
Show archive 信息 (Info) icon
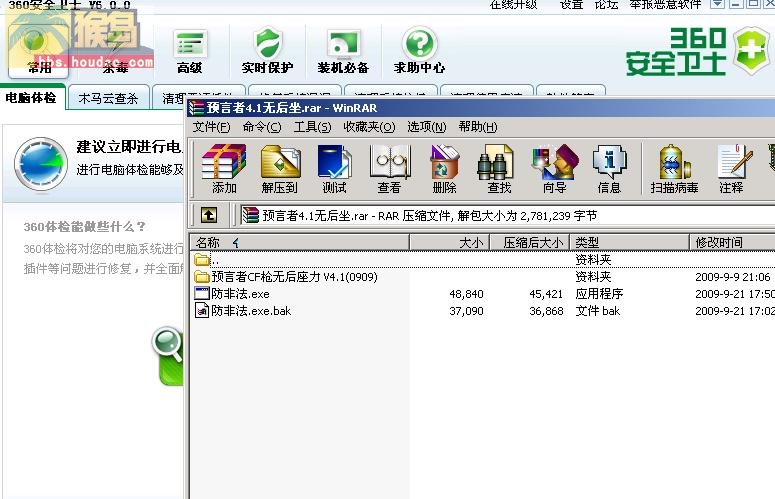click(609, 162)
